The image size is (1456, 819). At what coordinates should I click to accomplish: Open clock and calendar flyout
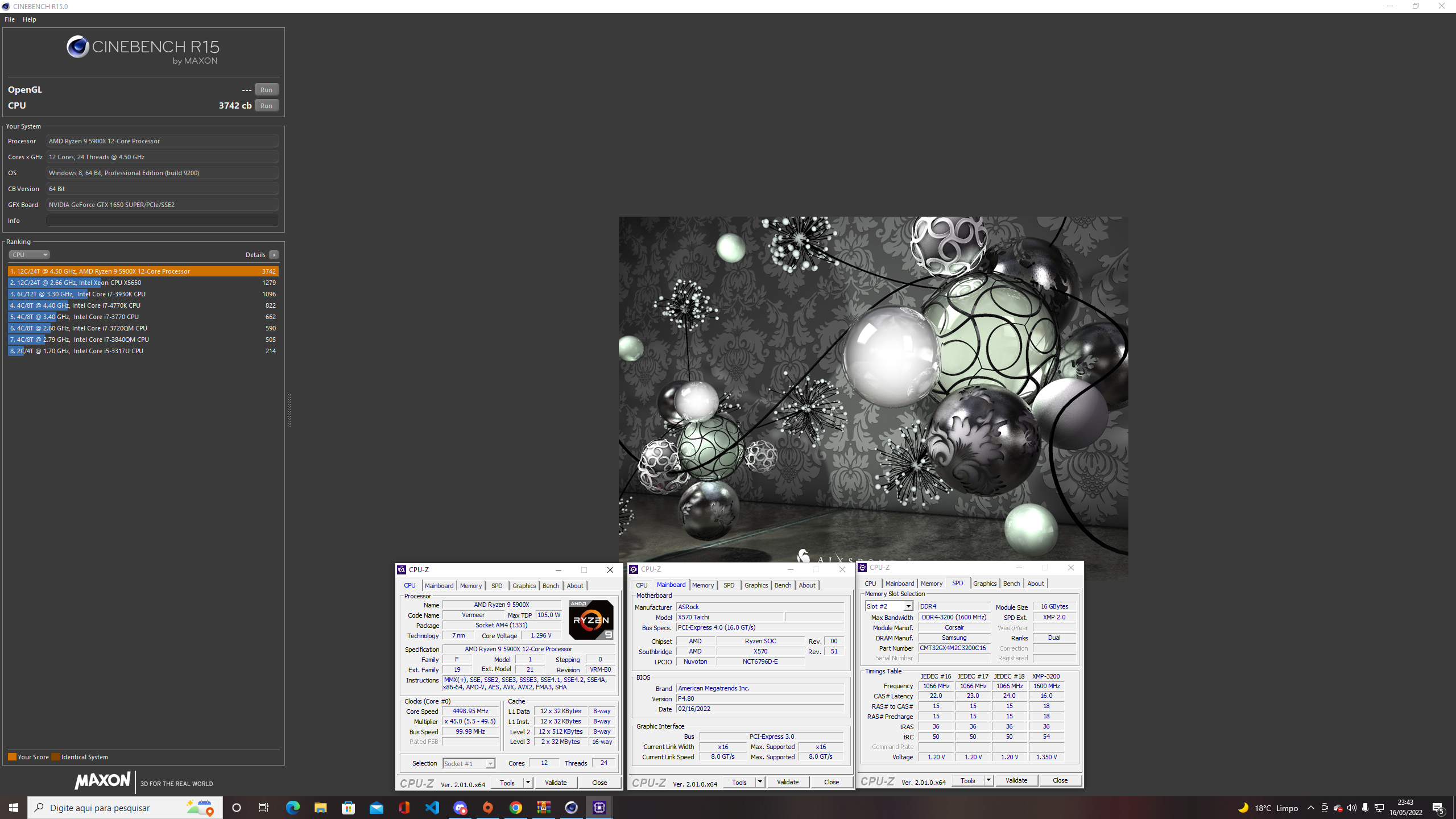[x=1406, y=808]
